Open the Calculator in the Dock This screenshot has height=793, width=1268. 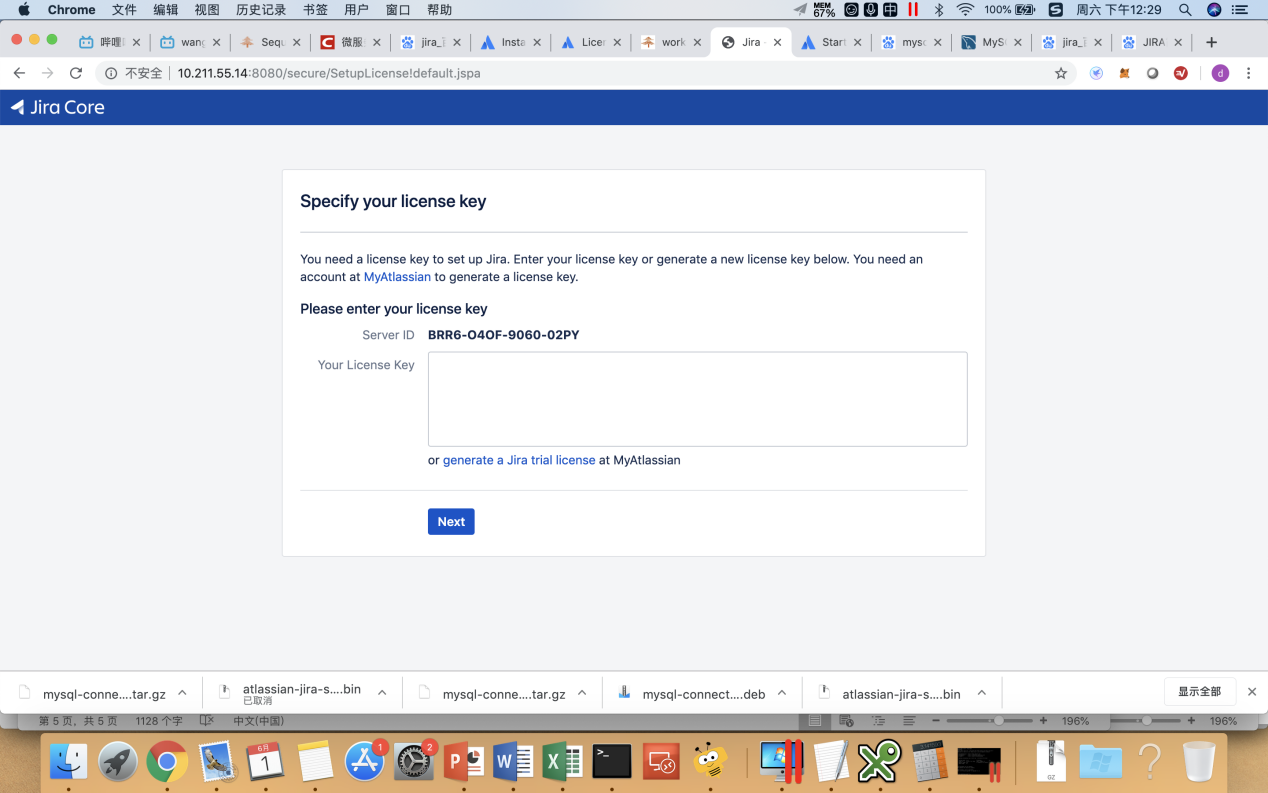pyautogui.click(x=930, y=763)
